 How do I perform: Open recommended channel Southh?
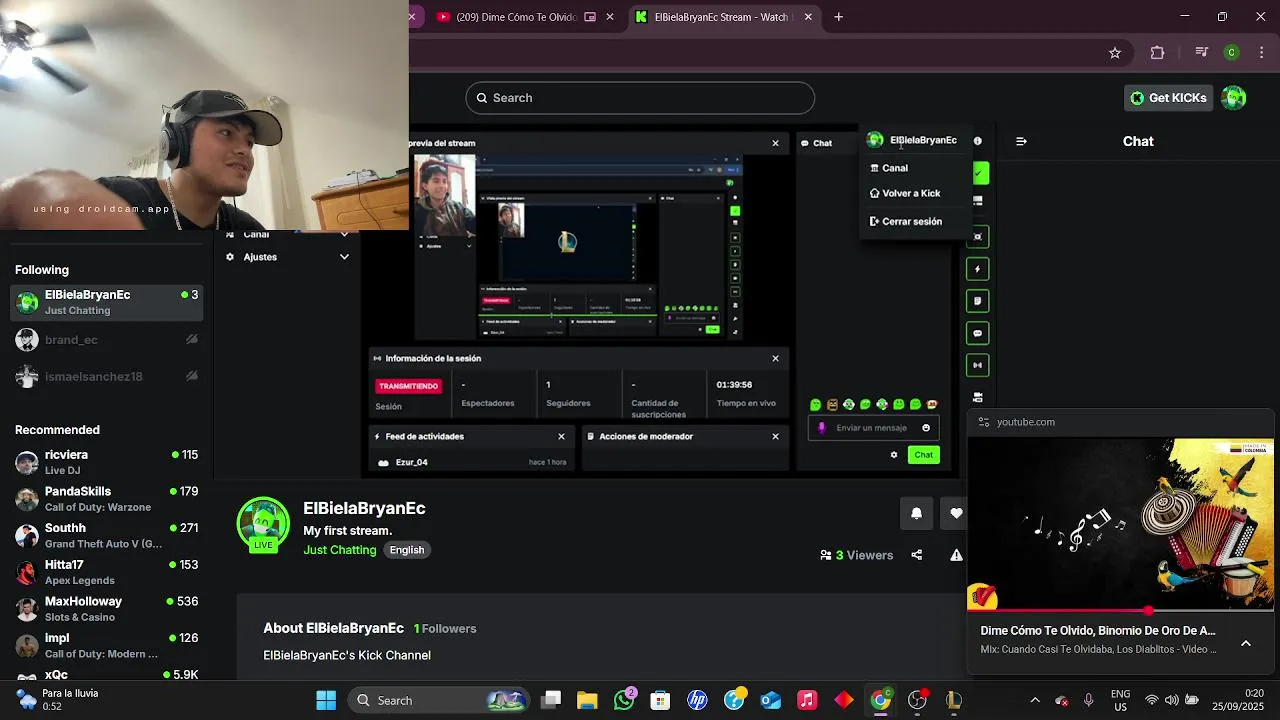tap(106, 535)
